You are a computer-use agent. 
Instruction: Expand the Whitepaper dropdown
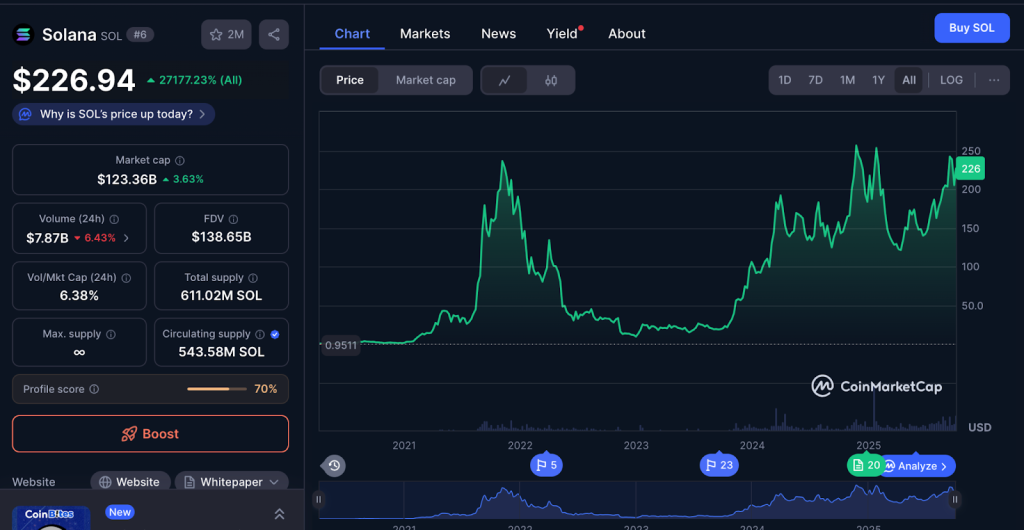tap(231, 482)
